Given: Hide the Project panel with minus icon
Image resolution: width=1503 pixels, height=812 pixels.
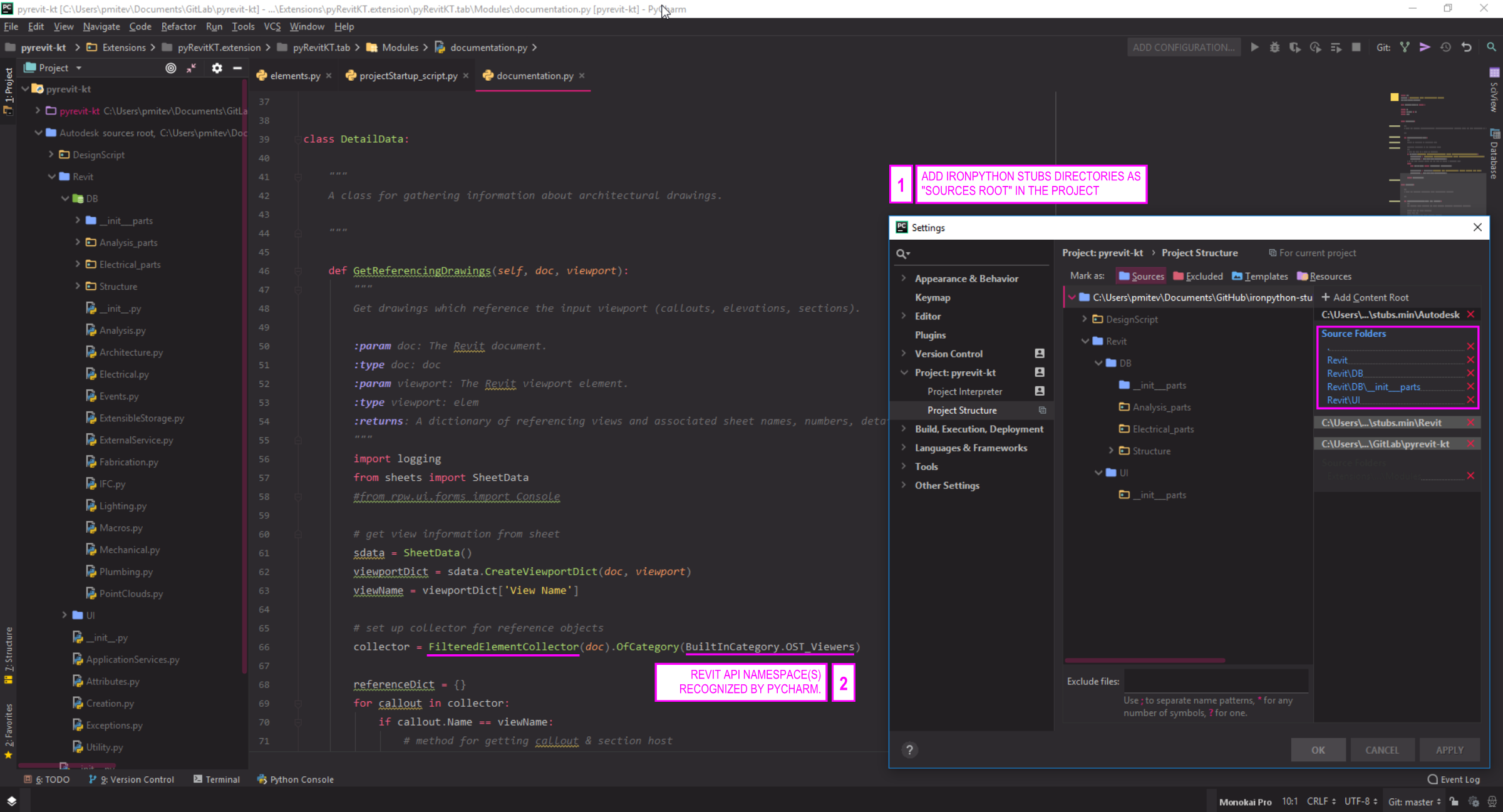Looking at the screenshot, I should [237, 68].
